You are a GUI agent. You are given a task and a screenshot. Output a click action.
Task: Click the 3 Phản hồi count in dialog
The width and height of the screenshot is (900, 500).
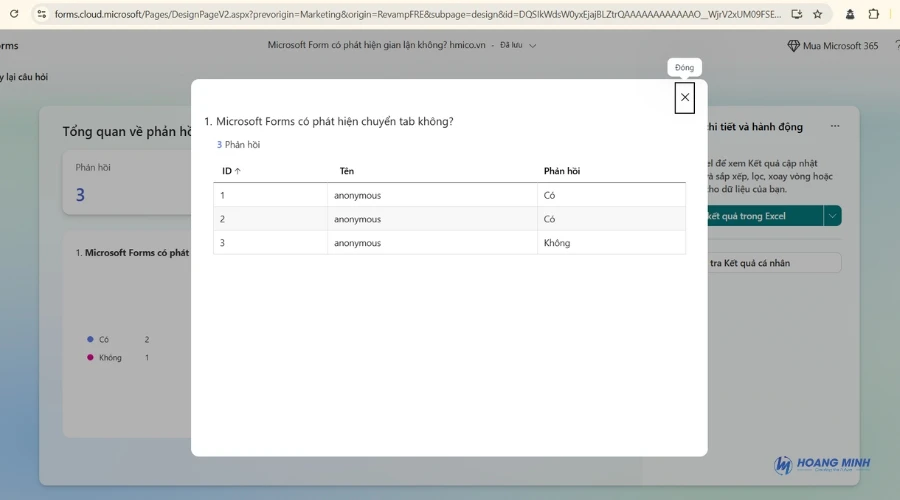pos(238,145)
